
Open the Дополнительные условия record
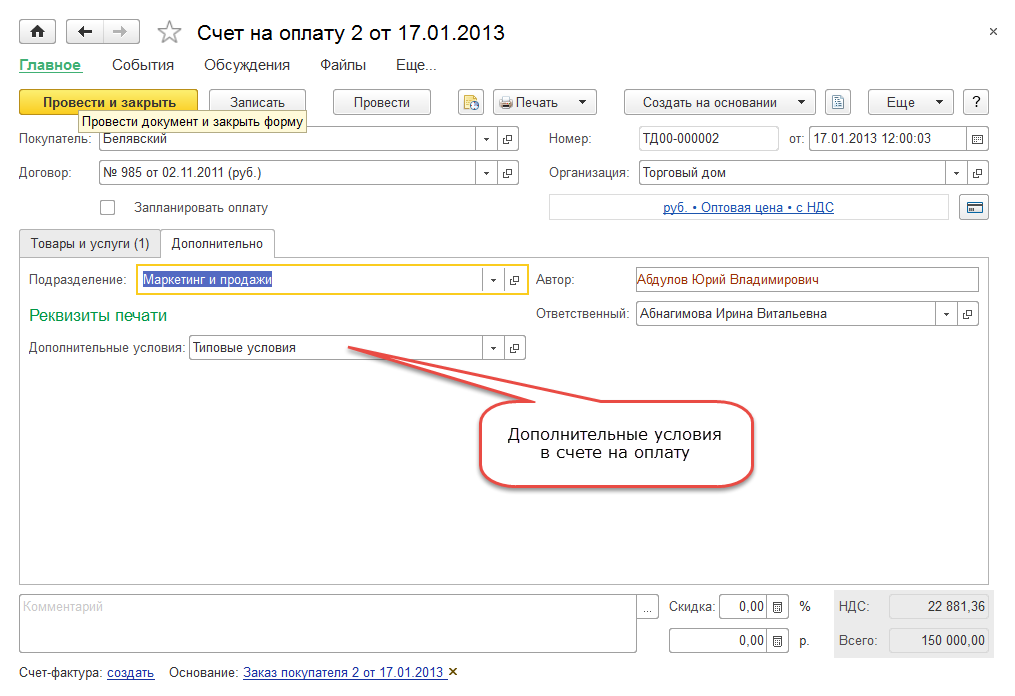pyautogui.click(x=515, y=348)
